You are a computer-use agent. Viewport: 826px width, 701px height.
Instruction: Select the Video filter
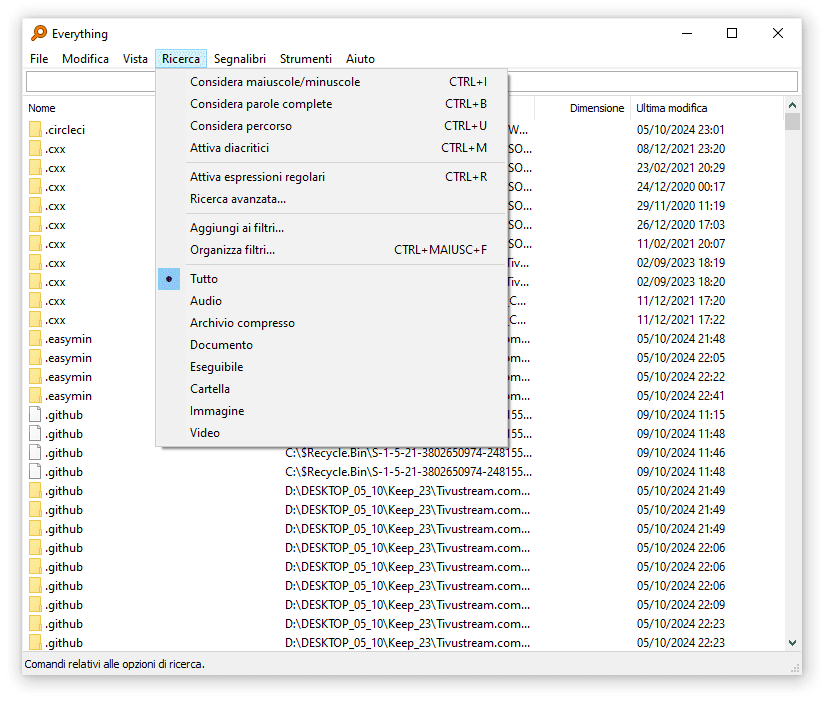point(332,433)
